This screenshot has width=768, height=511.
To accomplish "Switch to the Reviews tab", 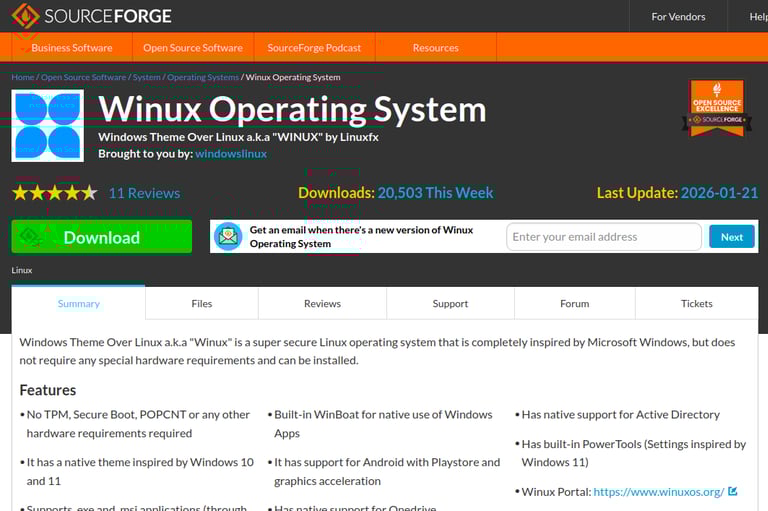I will [x=322, y=303].
